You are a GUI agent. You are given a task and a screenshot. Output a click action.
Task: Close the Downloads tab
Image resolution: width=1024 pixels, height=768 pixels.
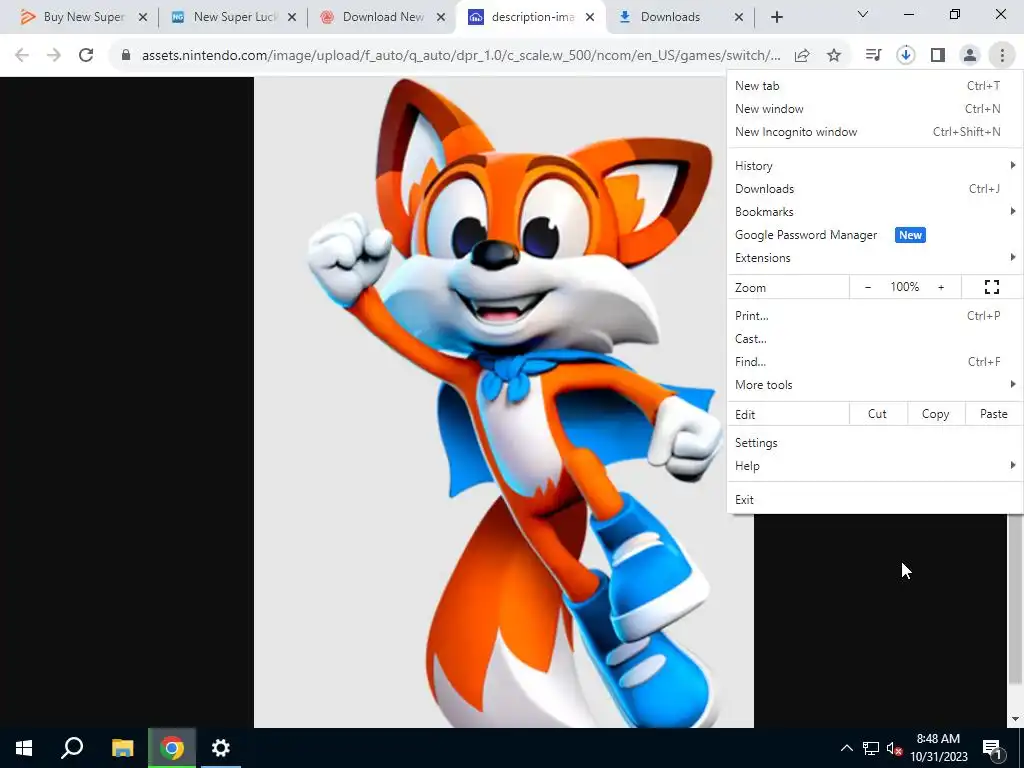click(739, 17)
